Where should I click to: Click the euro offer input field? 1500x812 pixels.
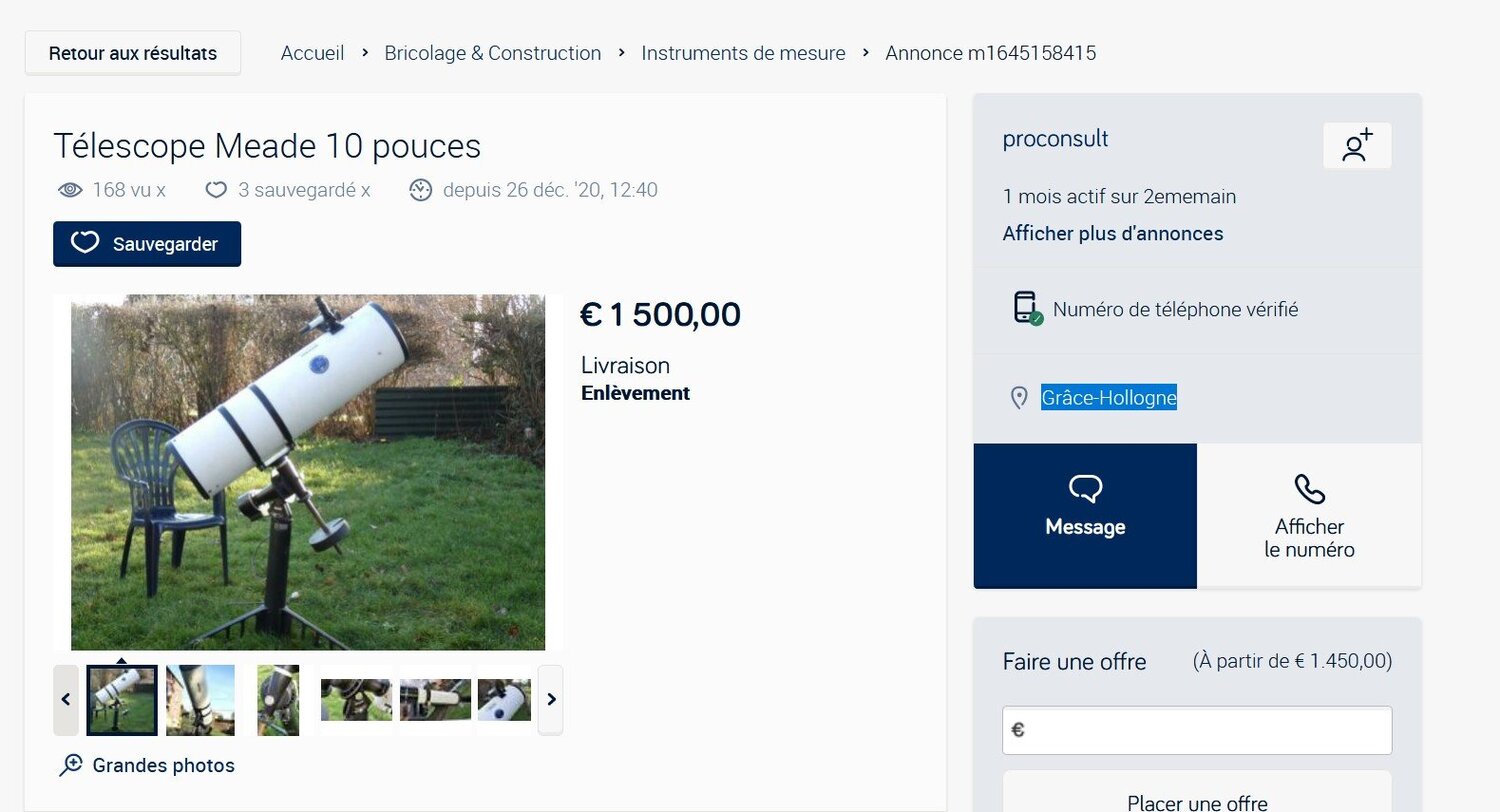click(1196, 730)
